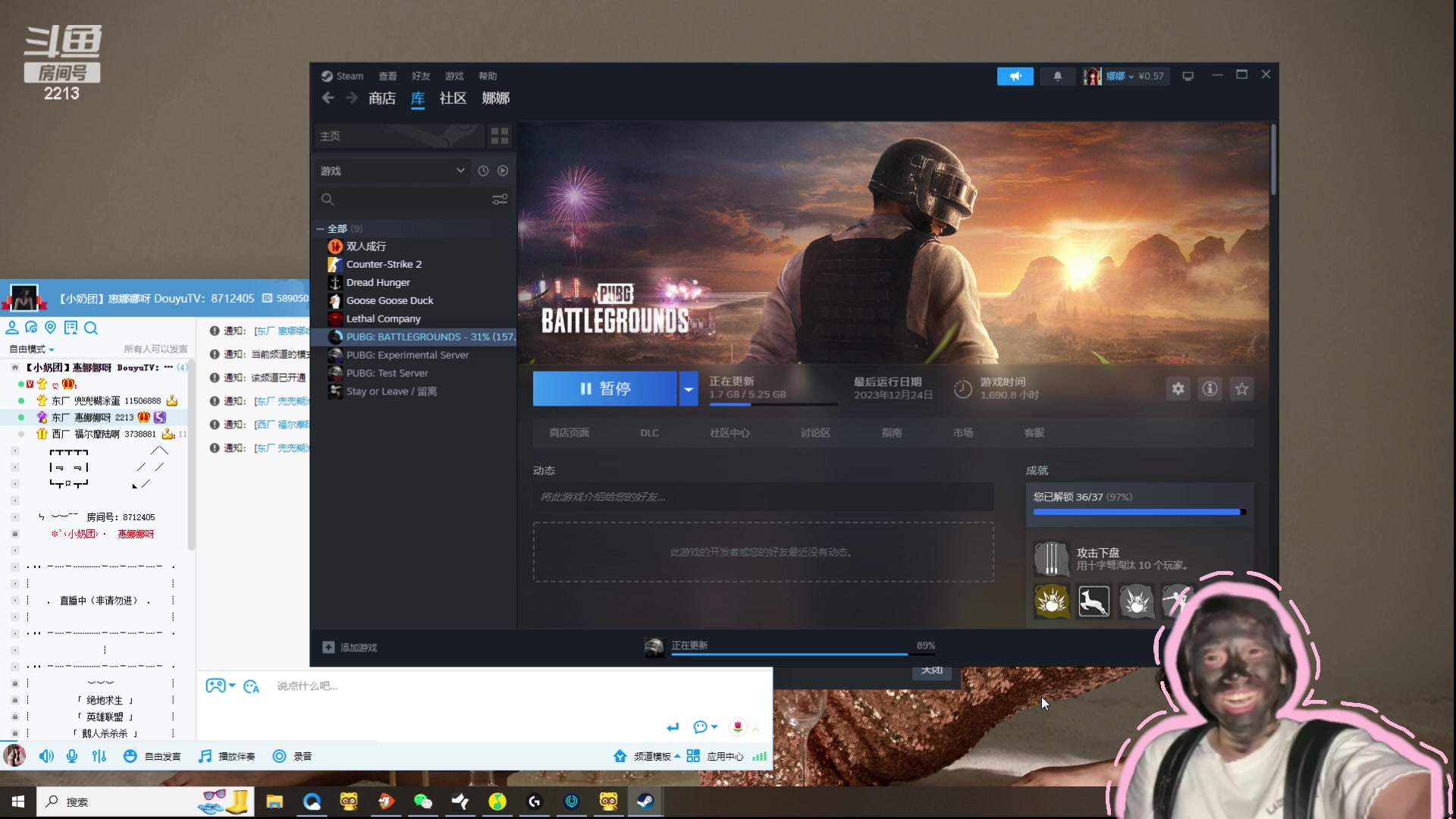Open location pin icon in channel toolbar
Viewport: 1456px width, 819px height.
tap(51, 328)
